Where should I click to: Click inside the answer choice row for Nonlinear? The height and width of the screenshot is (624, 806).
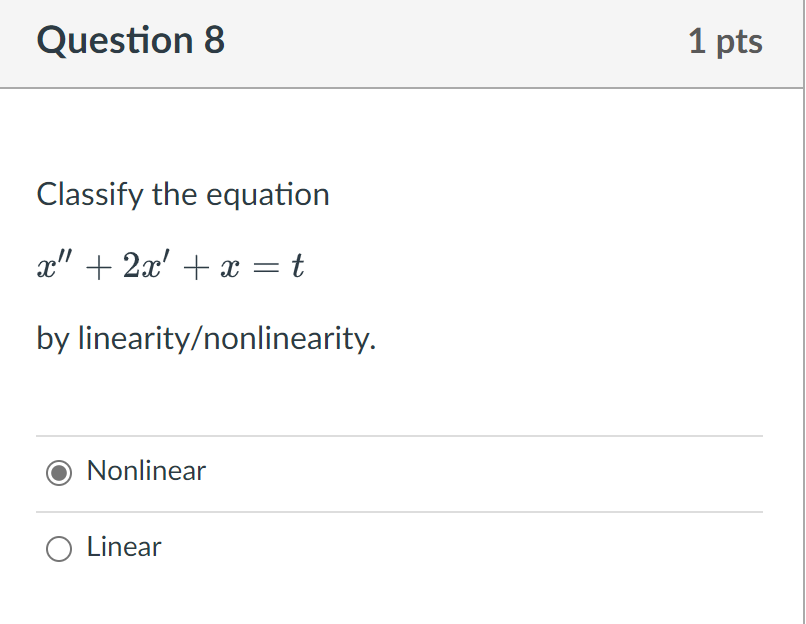(300, 471)
